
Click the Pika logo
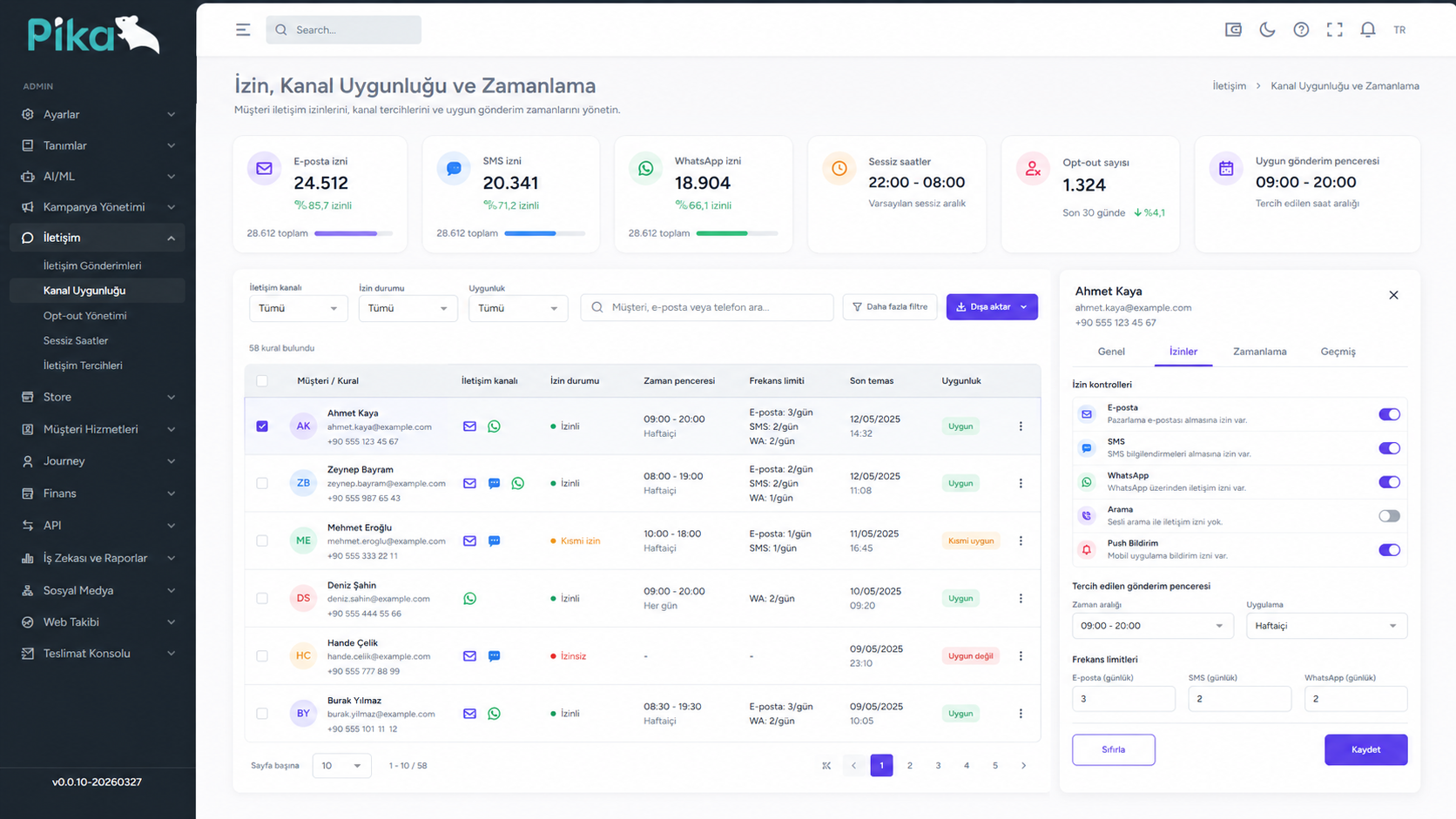[x=93, y=36]
